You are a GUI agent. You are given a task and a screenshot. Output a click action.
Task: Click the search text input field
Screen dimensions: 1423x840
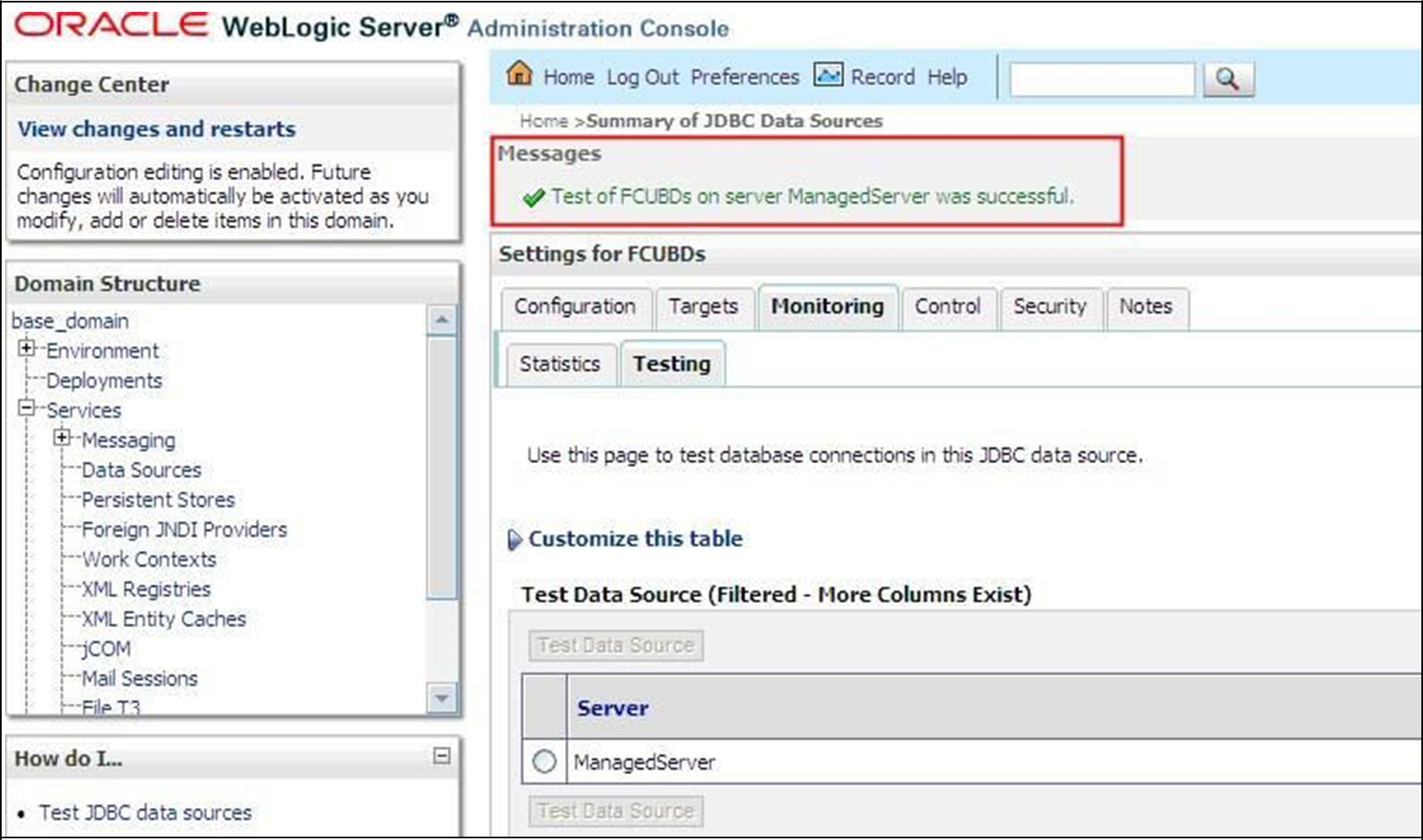coord(1102,80)
